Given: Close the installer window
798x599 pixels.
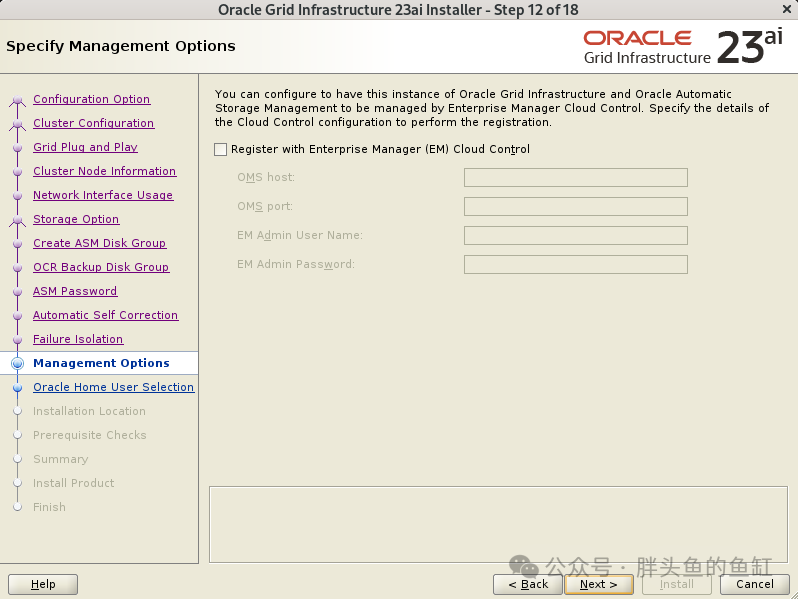Looking at the screenshot, I should click(x=786, y=9).
